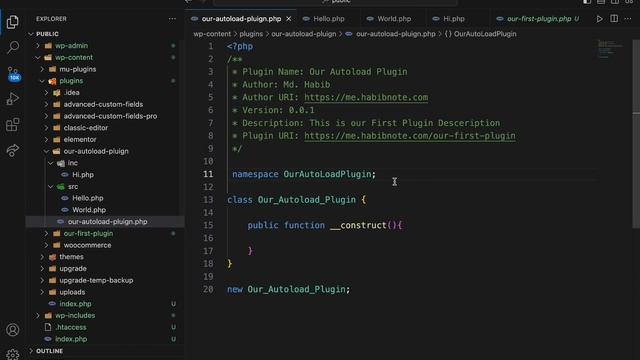The image size is (640, 360).
Task: Click plugins in the breadcrumb
Action: tap(251, 34)
